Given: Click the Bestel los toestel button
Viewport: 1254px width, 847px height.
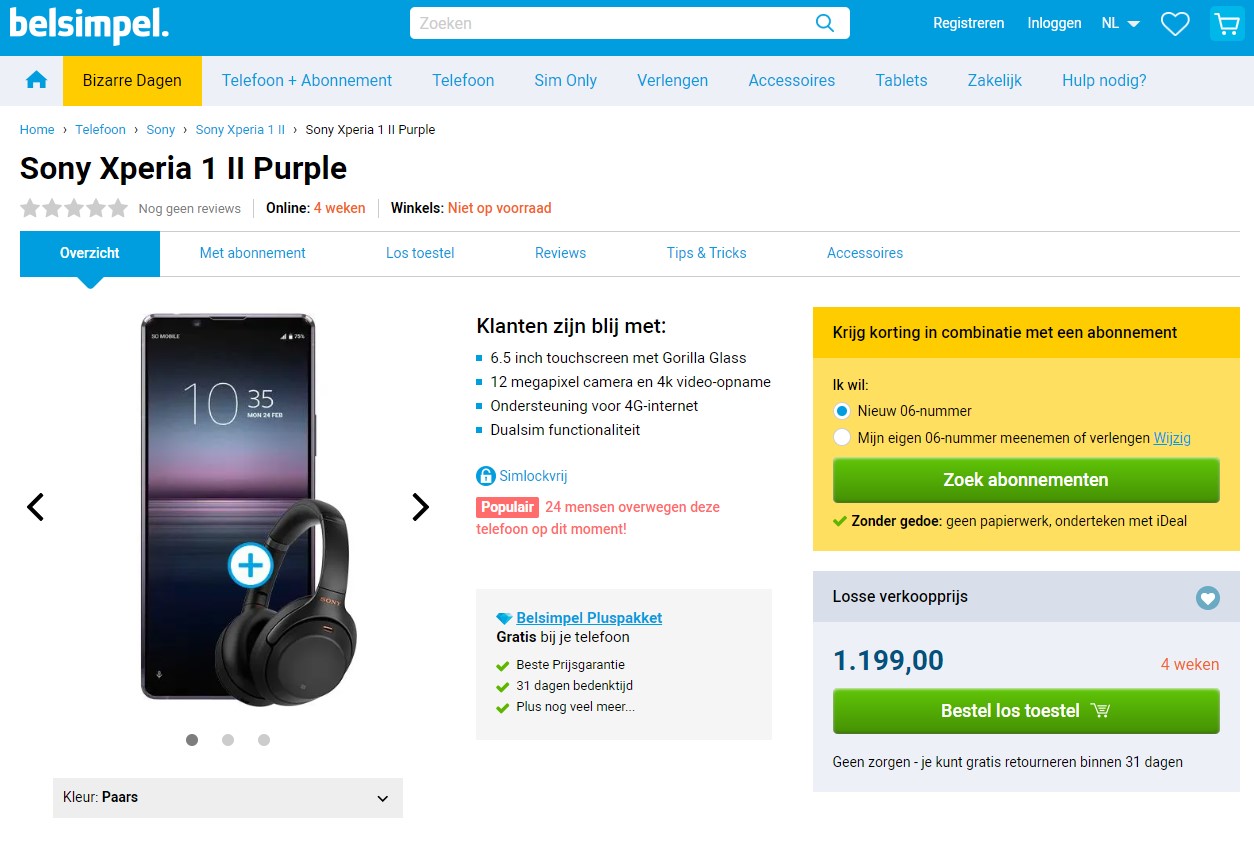Looking at the screenshot, I should 1026,711.
